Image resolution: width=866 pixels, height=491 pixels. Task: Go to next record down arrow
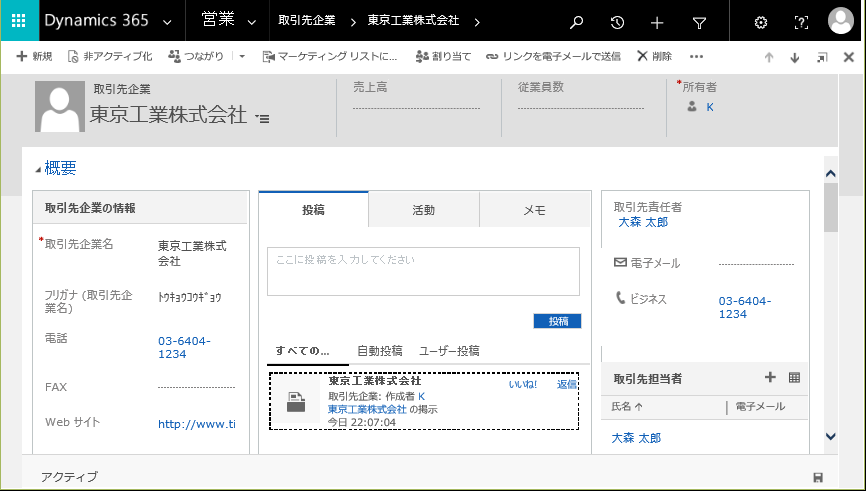pos(795,57)
